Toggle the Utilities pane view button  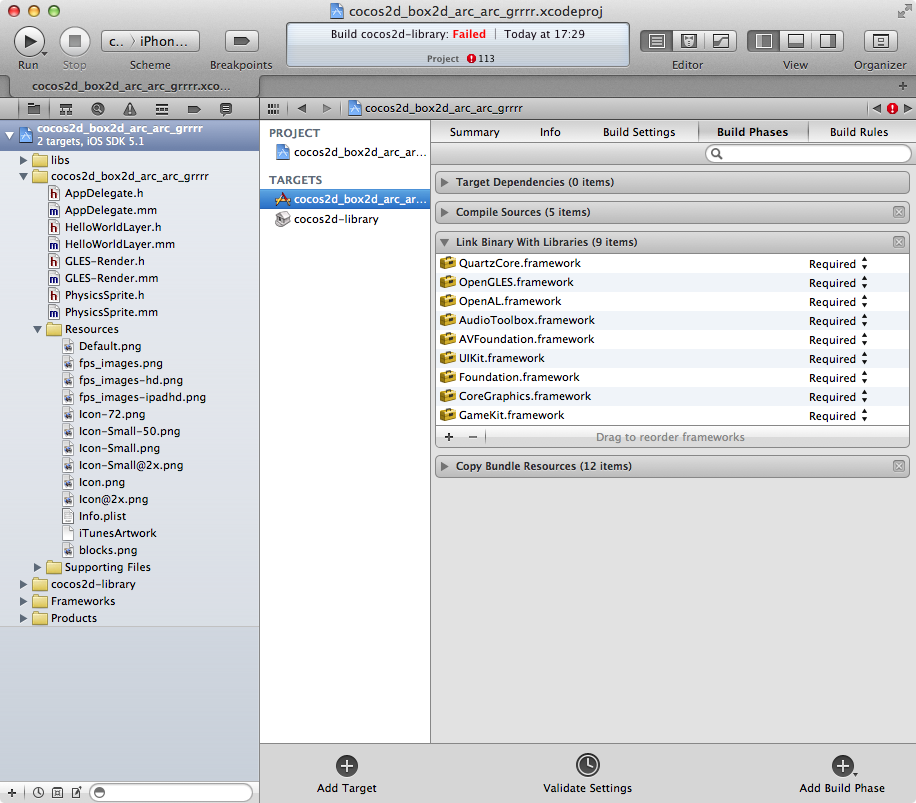click(x=827, y=41)
